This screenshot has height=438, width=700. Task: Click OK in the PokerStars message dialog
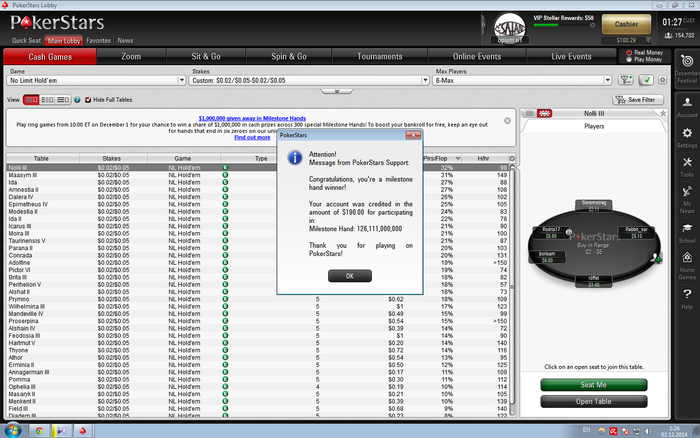click(350, 276)
